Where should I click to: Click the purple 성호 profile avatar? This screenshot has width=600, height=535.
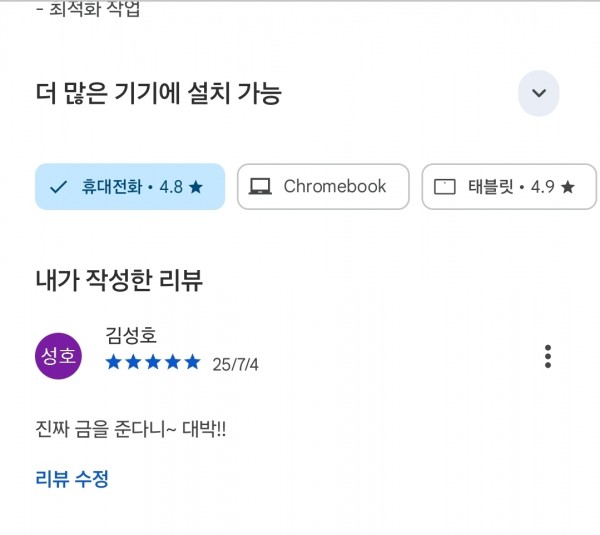58,356
